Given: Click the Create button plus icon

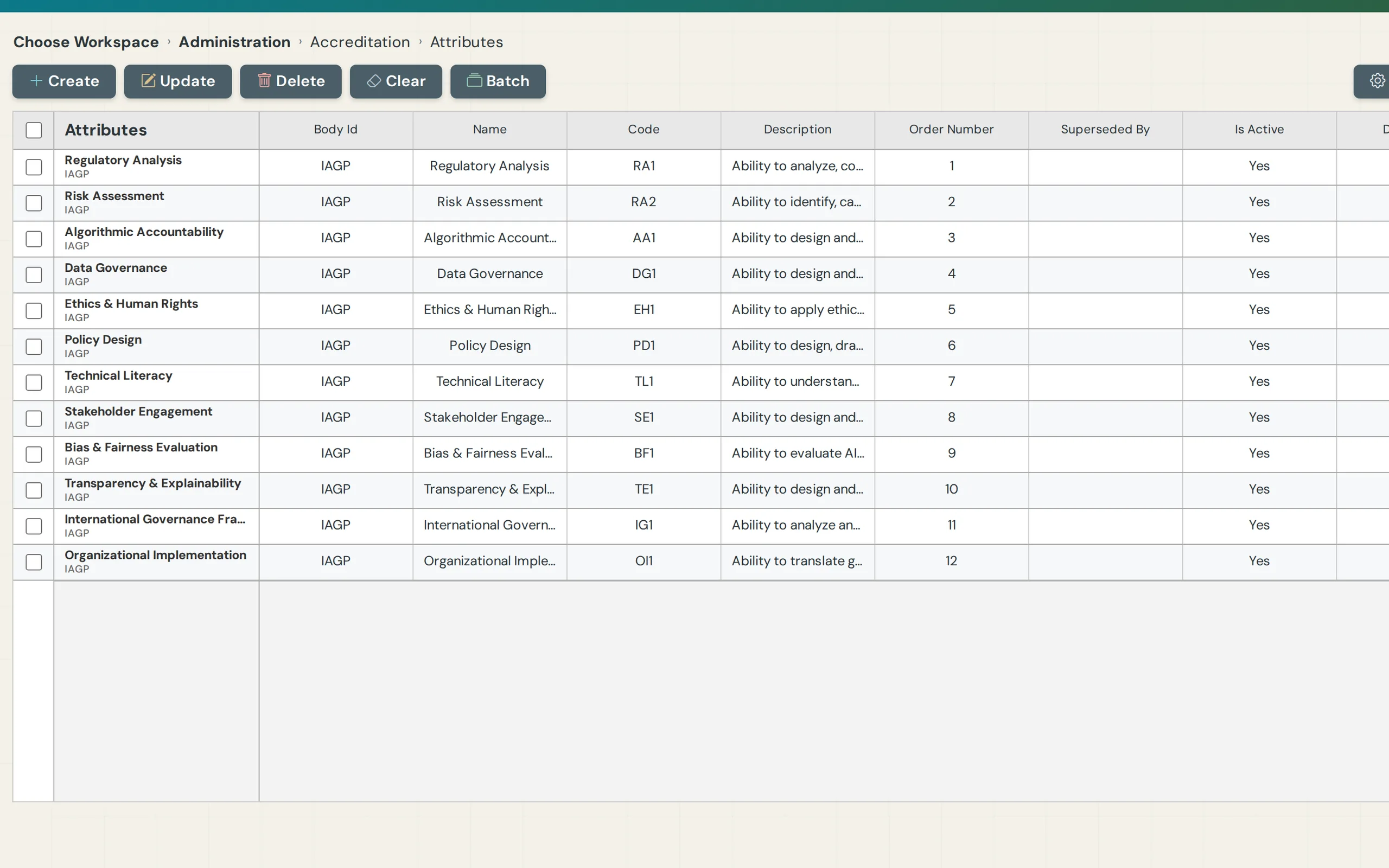Looking at the screenshot, I should click(x=36, y=81).
